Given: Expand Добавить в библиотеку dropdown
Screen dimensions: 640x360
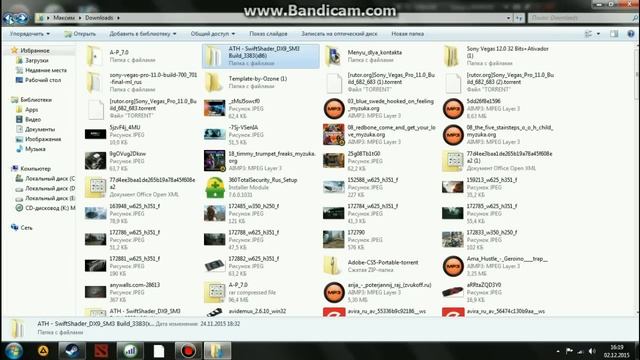Looking at the screenshot, I should (x=143, y=34).
